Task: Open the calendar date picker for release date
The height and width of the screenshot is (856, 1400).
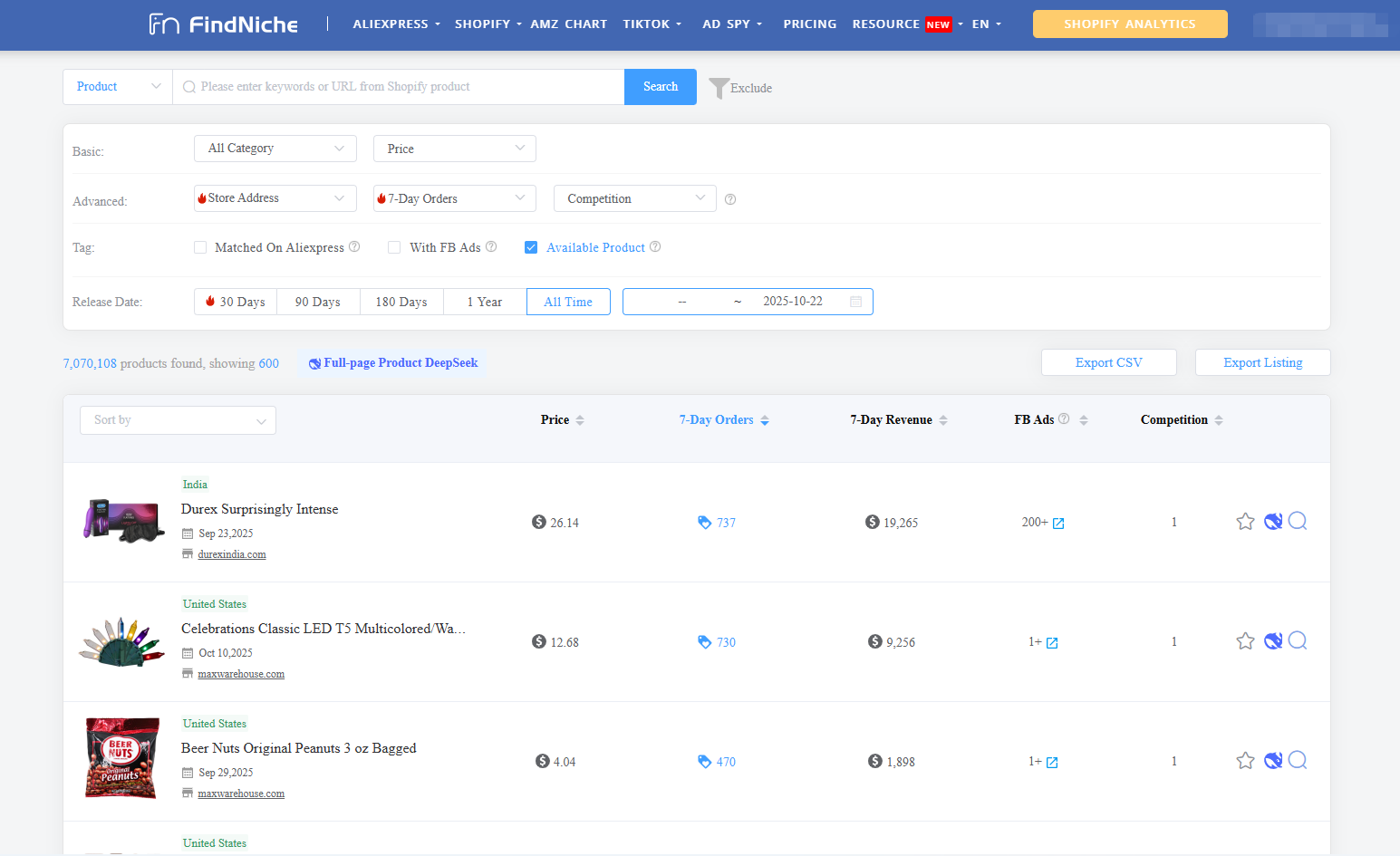Action: pyautogui.click(x=855, y=301)
